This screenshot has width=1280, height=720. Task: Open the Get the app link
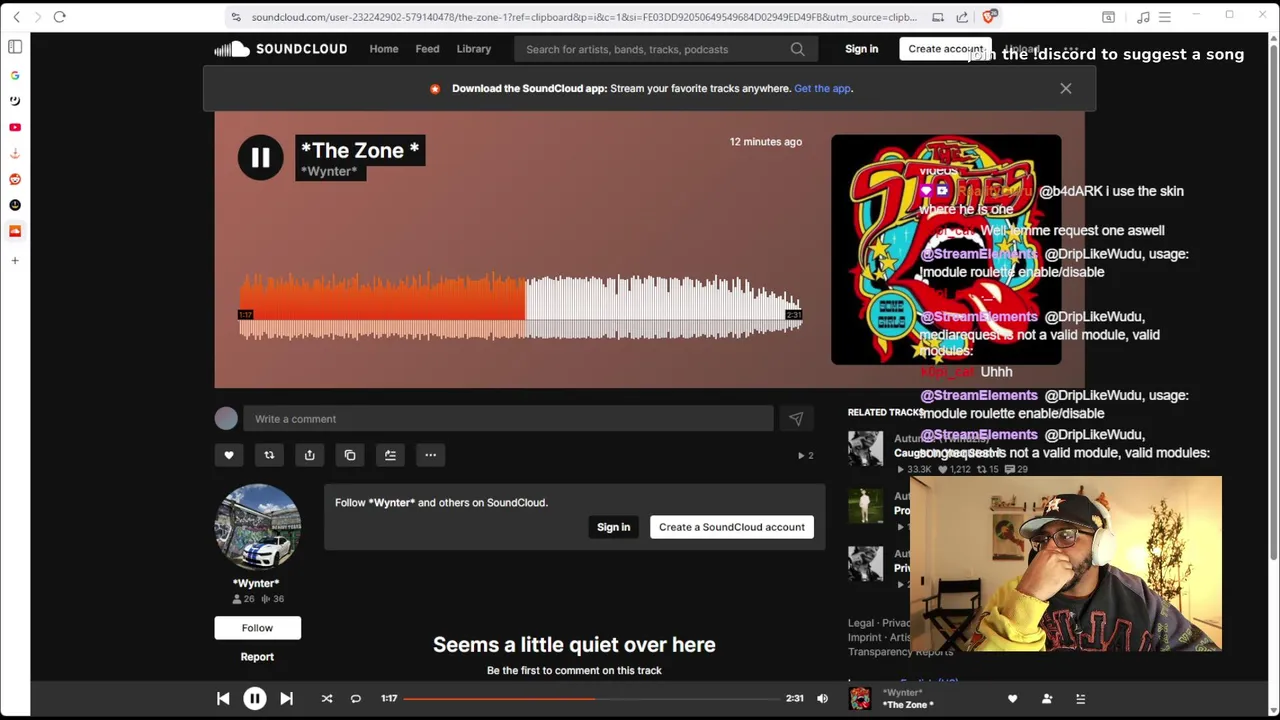pyautogui.click(x=822, y=88)
